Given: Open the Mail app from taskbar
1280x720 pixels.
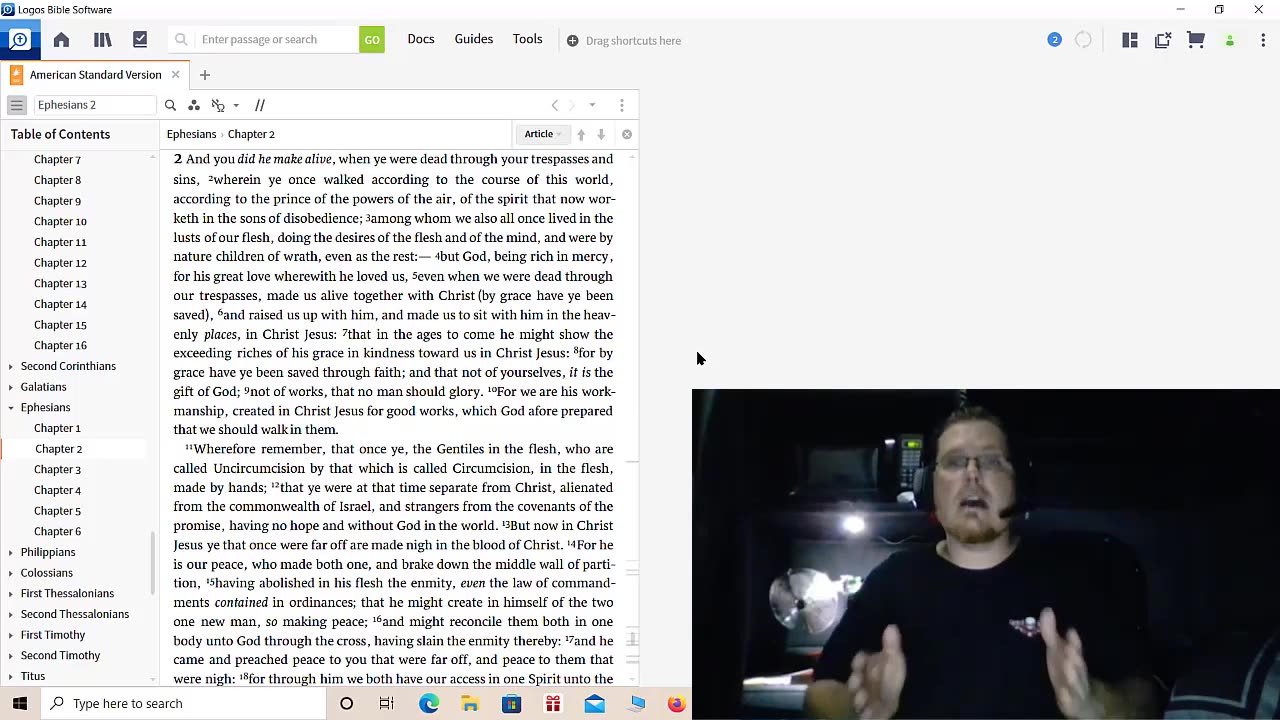Looking at the screenshot, I should coord(595,704).
